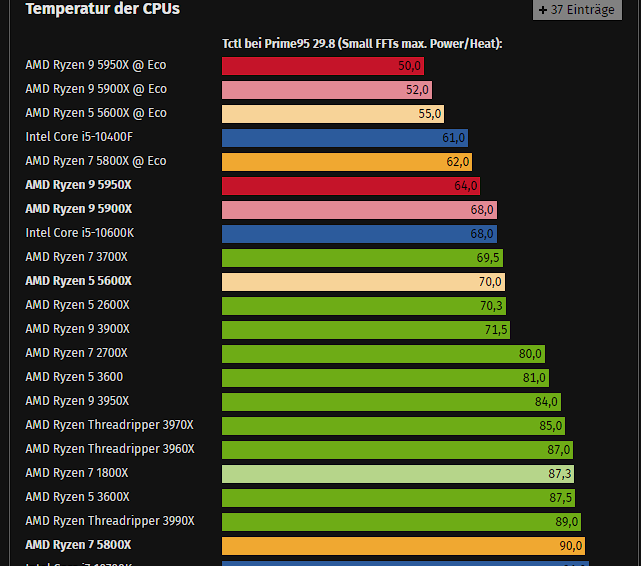Viewport: 641px width, 566px height.
Task: Select label 'AMD Ryzen 5 3600'
Action: pos(74,377)
